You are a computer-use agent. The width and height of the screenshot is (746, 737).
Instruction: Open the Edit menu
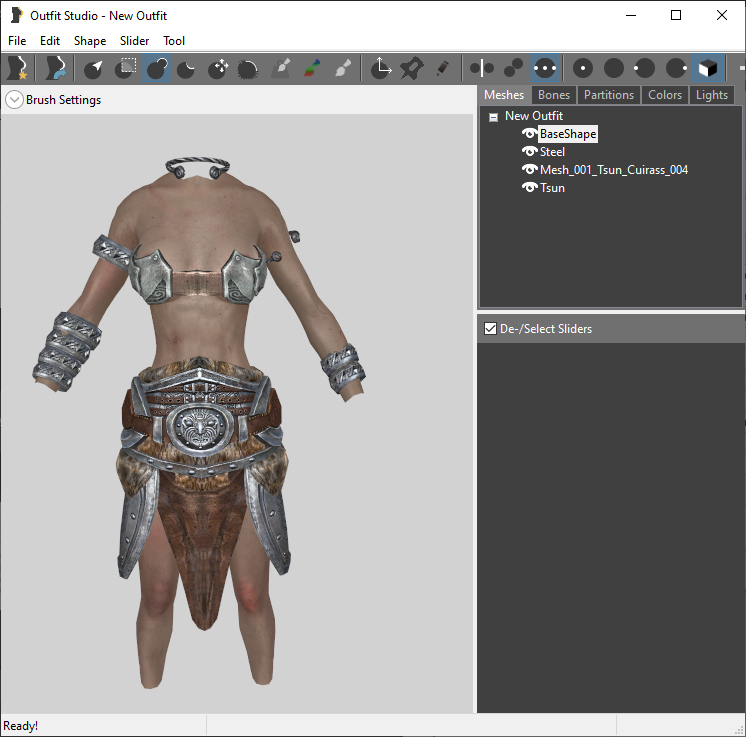pyautogui.click(x=49, y=41)
